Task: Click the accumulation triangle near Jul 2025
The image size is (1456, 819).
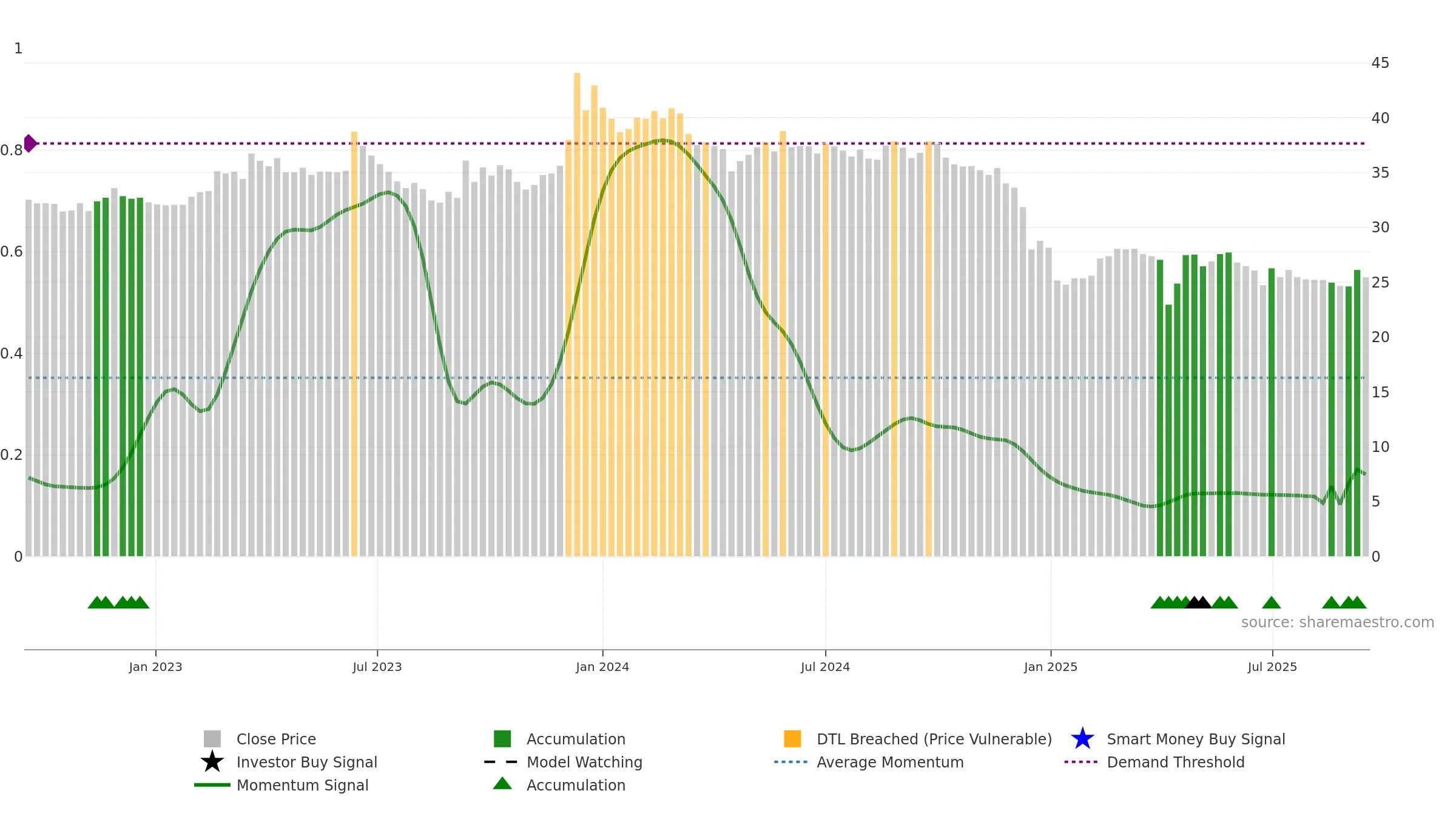Action: [x=1271, y=602]
